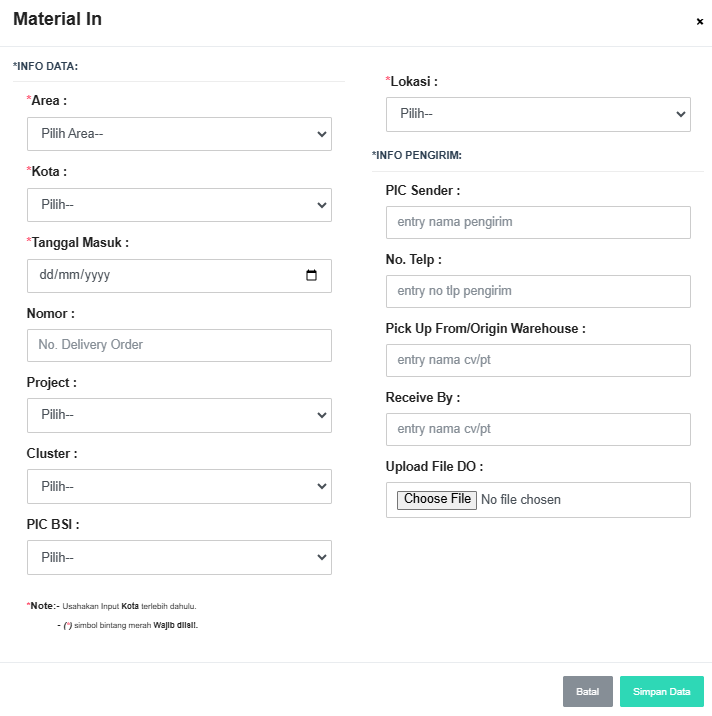Focus the Nomor Delivery Order field
This screenshot has width=712, height=716.
click(x=179, y=345)
